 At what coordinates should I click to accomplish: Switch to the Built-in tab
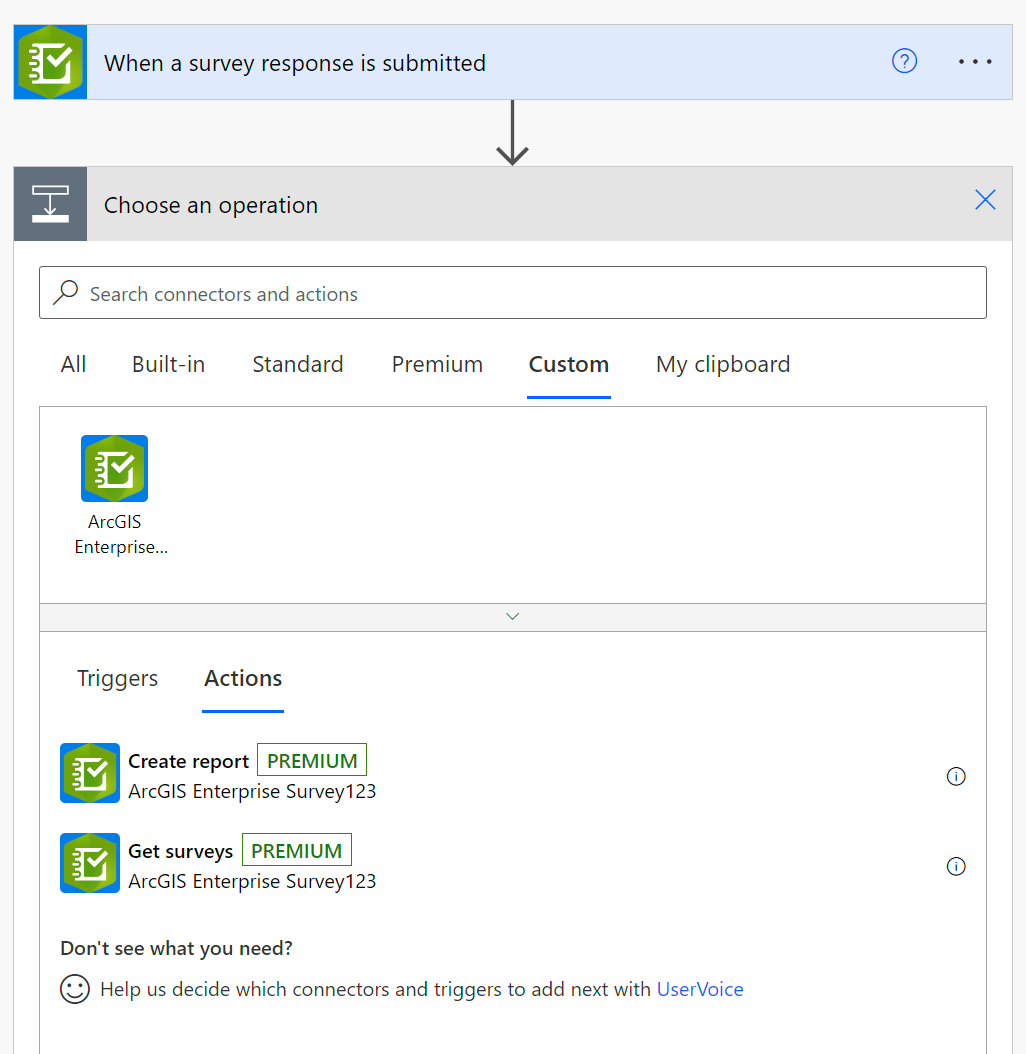pos(168,364)
